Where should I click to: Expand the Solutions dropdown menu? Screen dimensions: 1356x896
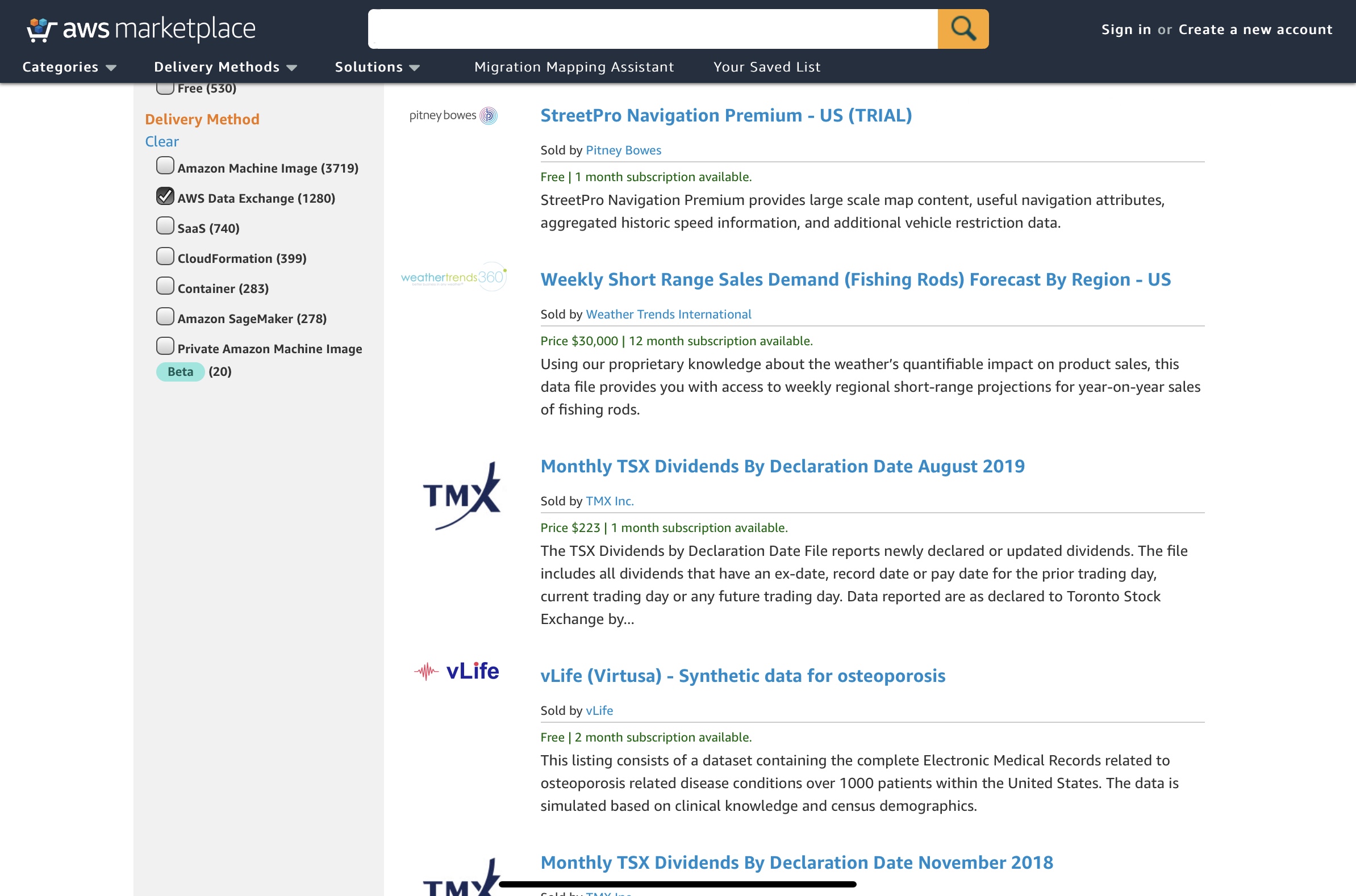pos(377,67)
